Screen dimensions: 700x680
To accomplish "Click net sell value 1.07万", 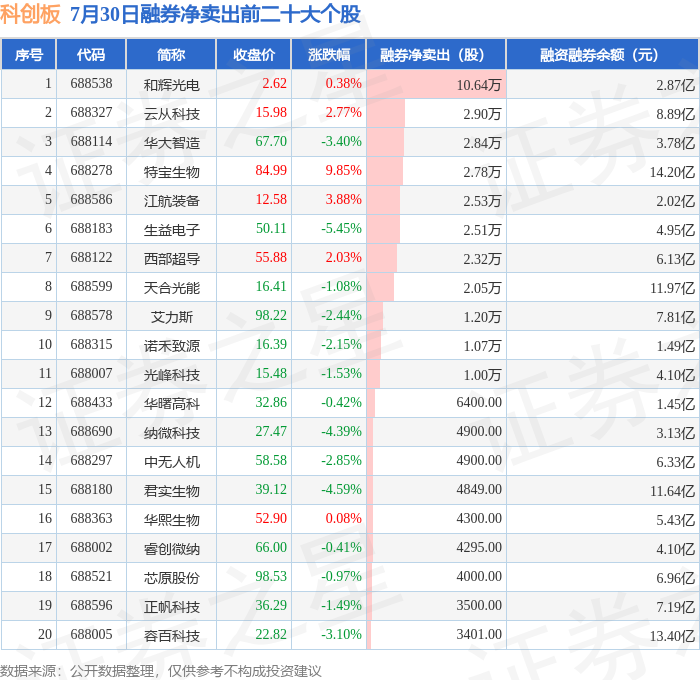I will [482, 346].
